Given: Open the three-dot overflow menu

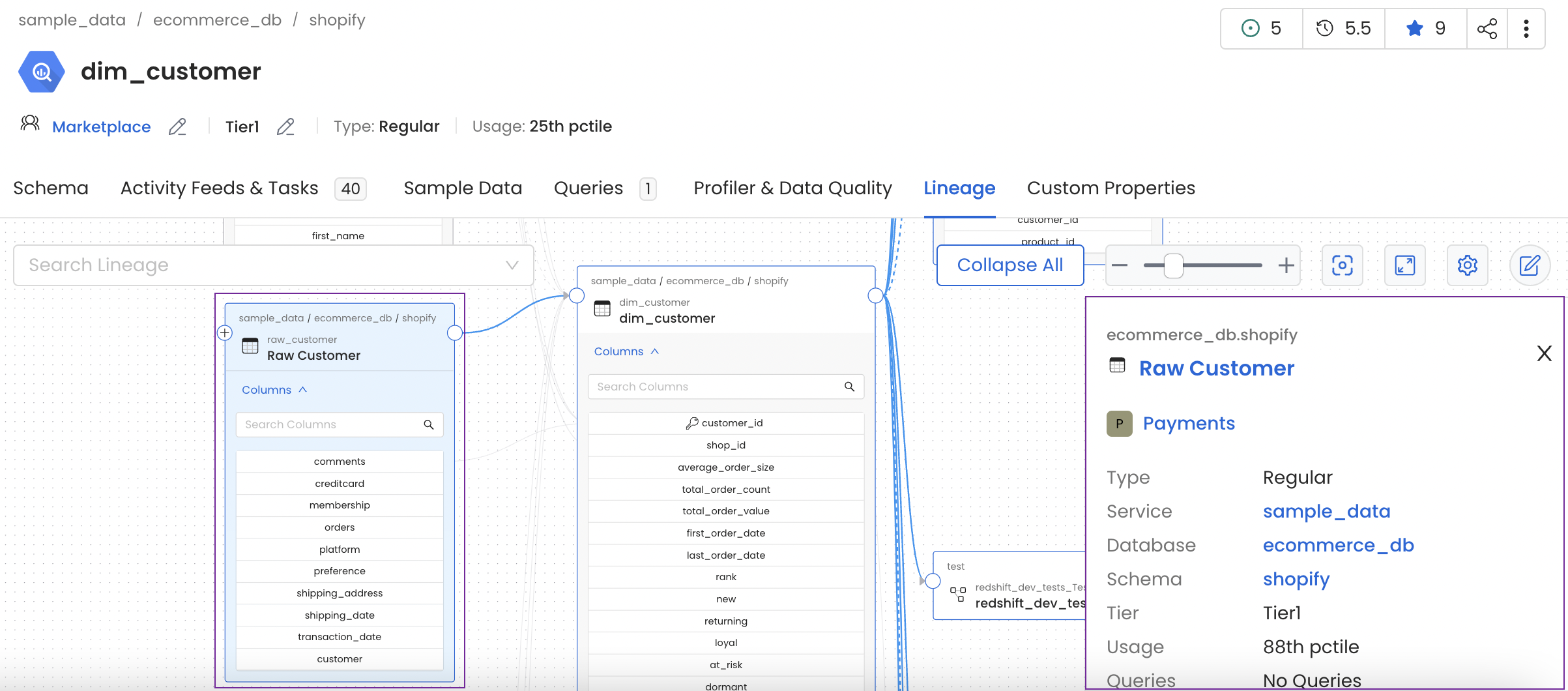Looking at the screenshot, I should coord(1526,28).
